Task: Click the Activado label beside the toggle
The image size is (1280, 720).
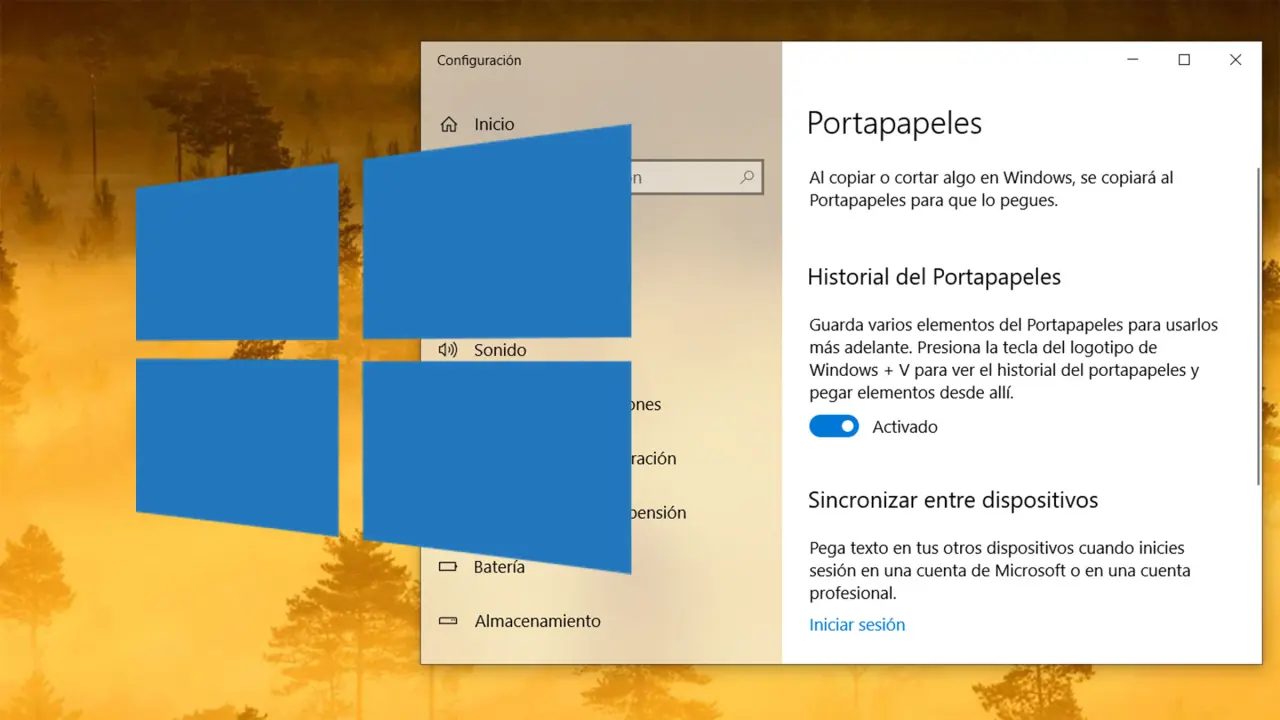Action: [x=904, y=427]
